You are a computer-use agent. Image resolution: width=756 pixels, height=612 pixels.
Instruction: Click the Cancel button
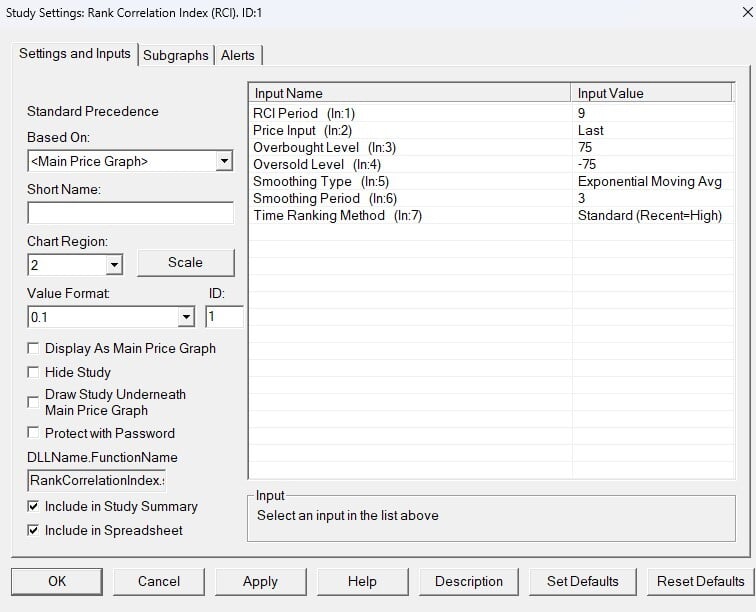159,581
